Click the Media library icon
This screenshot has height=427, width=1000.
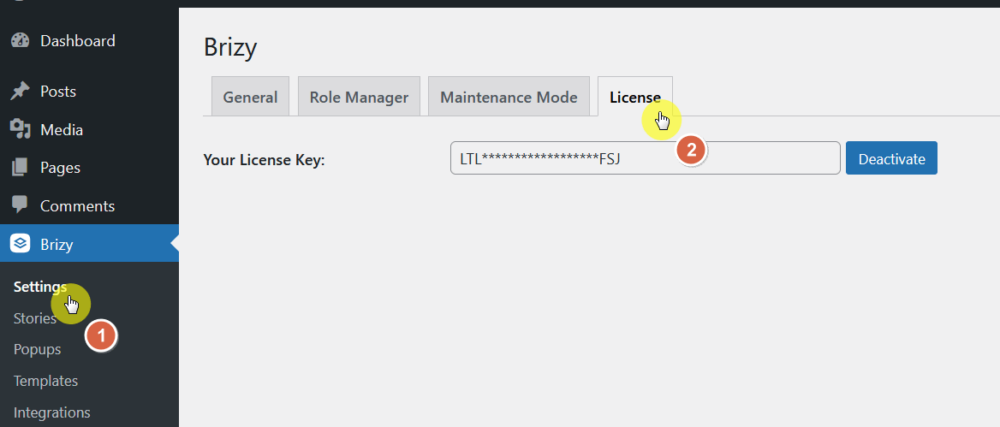pyautogui.click(x=19, y=130)
